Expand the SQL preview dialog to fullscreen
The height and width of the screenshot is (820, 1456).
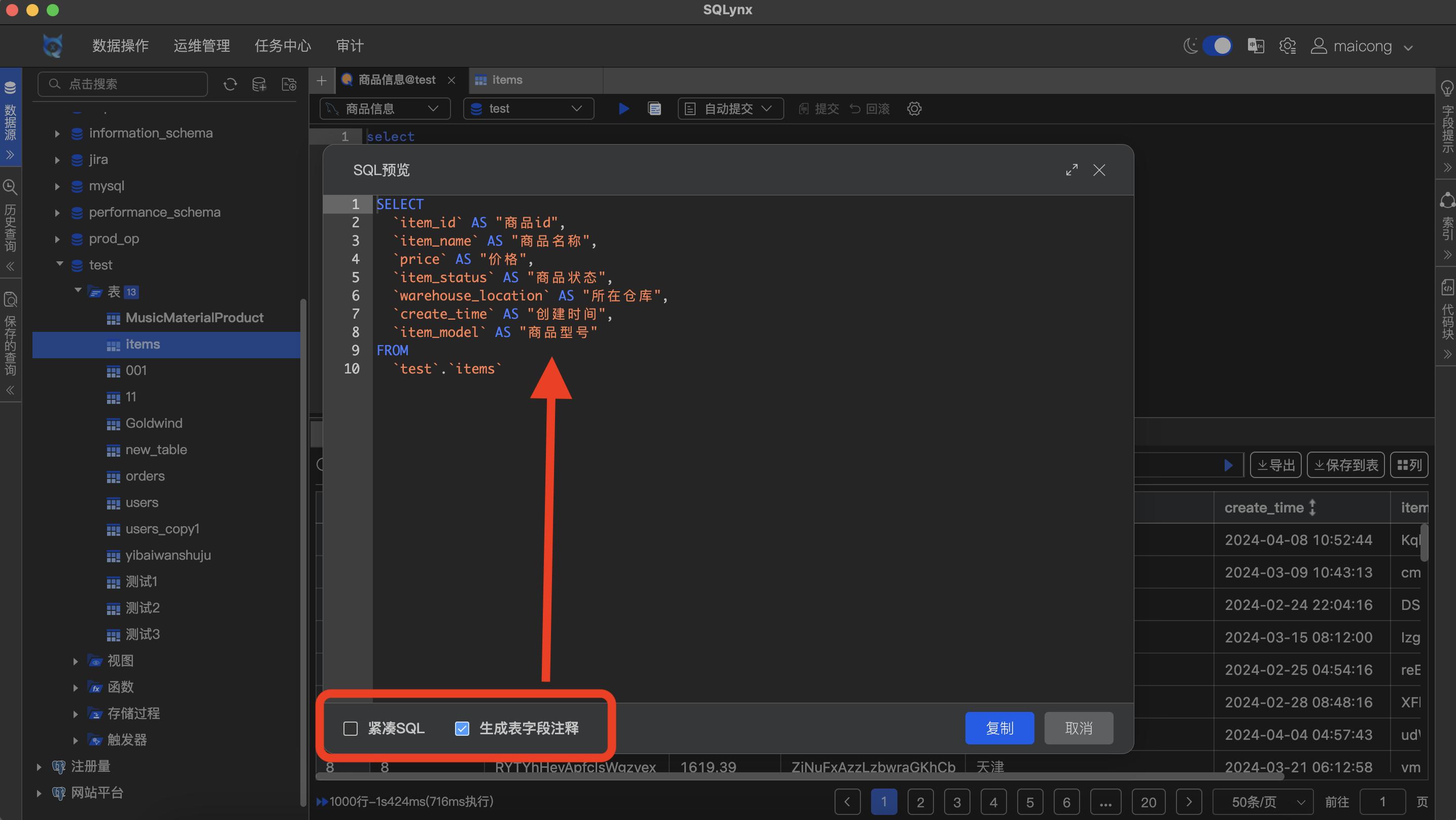pos(1071,169)
